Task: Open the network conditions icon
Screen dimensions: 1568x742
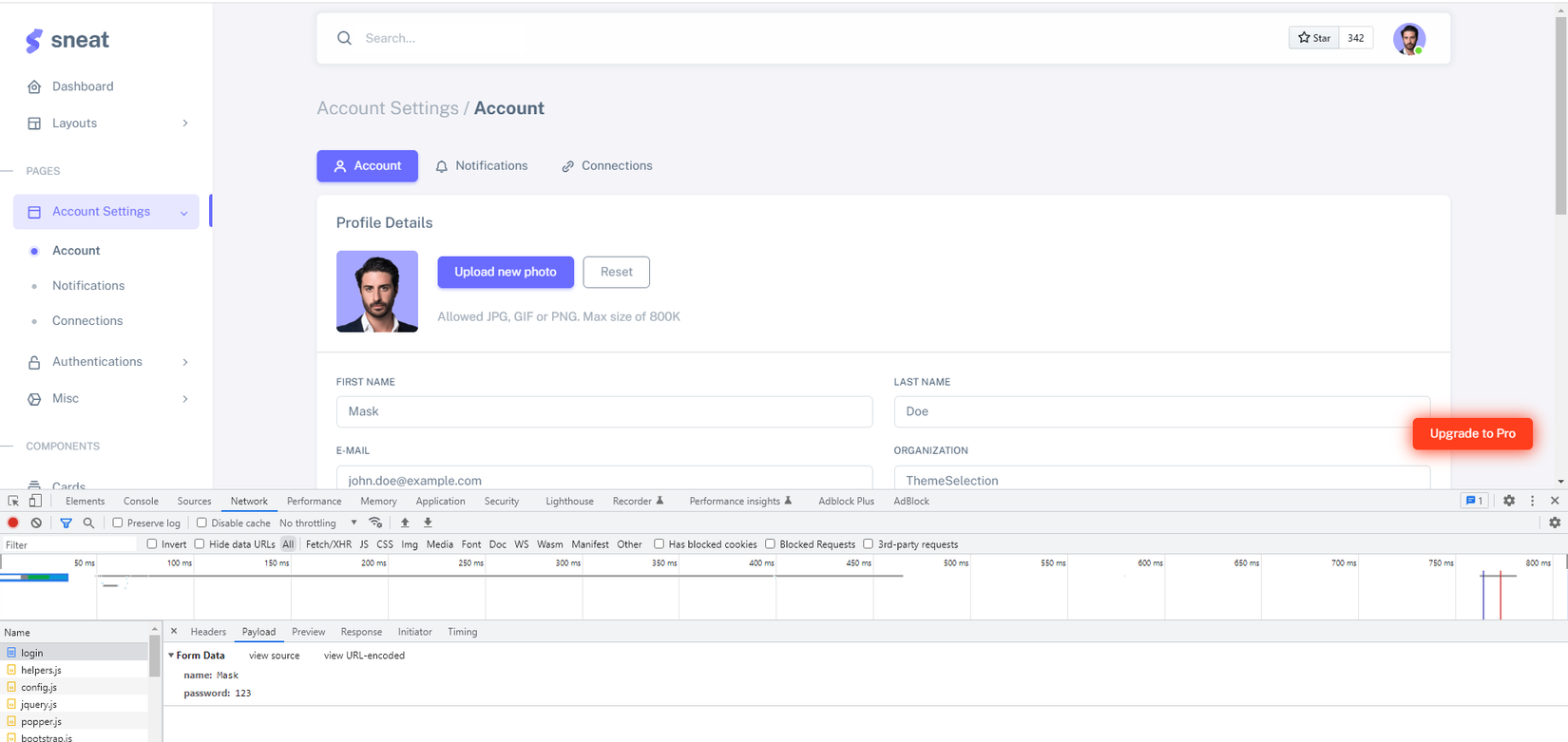Action: [x=375, y=523]
